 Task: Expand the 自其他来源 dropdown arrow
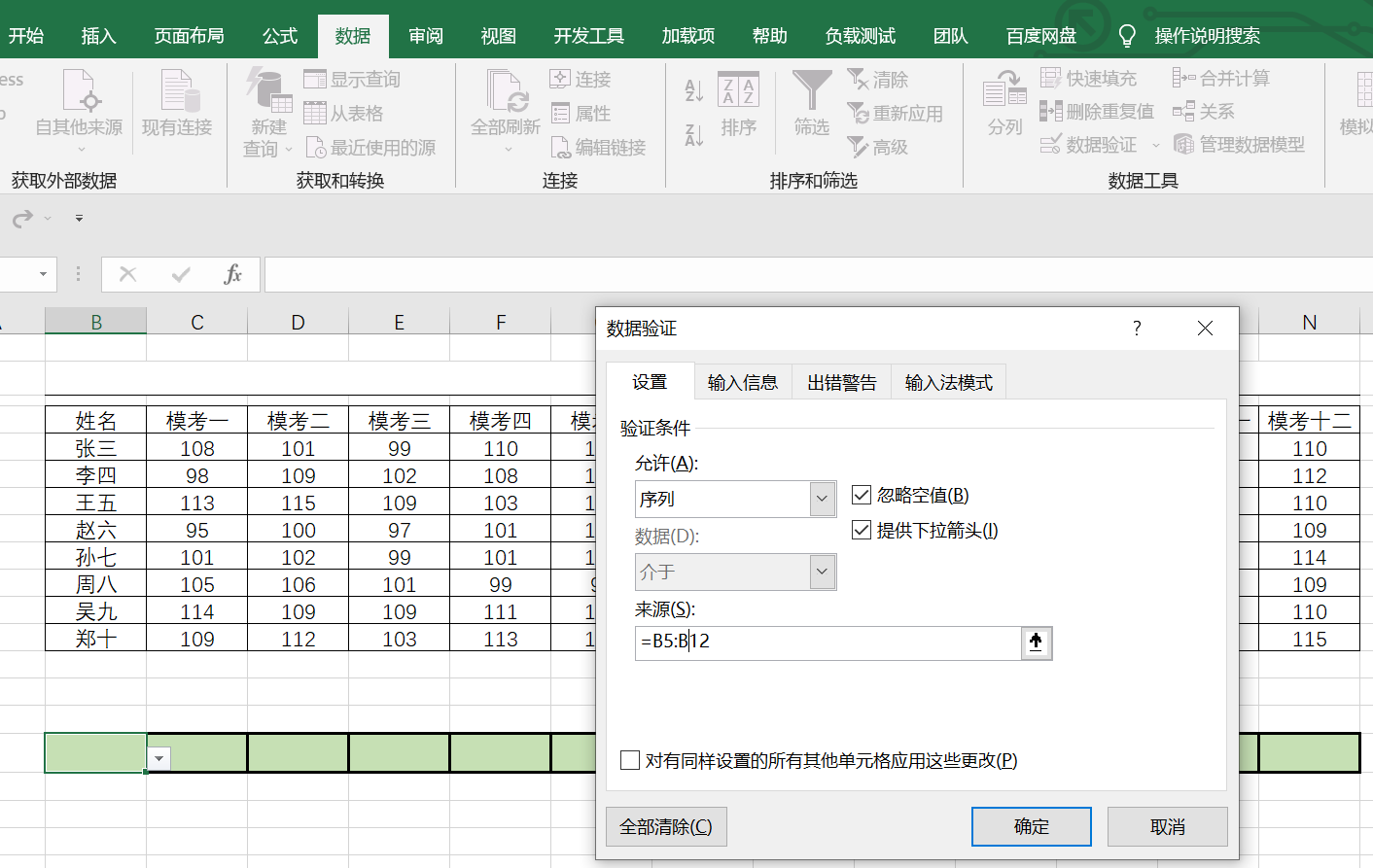82,149
